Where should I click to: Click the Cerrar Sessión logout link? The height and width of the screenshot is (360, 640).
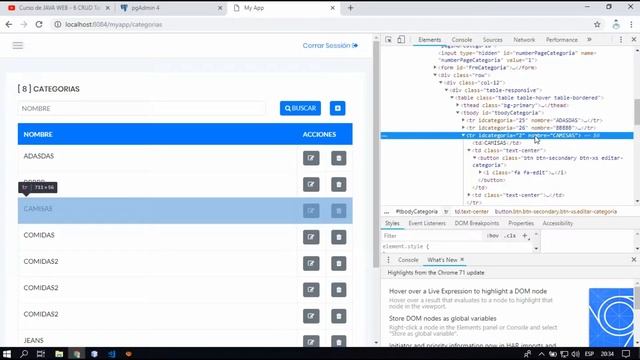[x=330, y=45]
